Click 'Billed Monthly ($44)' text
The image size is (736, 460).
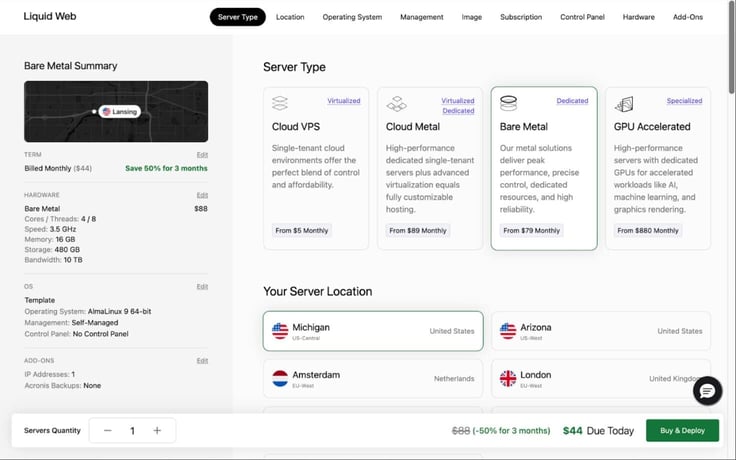pyautogui.click(x=58, y=169)
